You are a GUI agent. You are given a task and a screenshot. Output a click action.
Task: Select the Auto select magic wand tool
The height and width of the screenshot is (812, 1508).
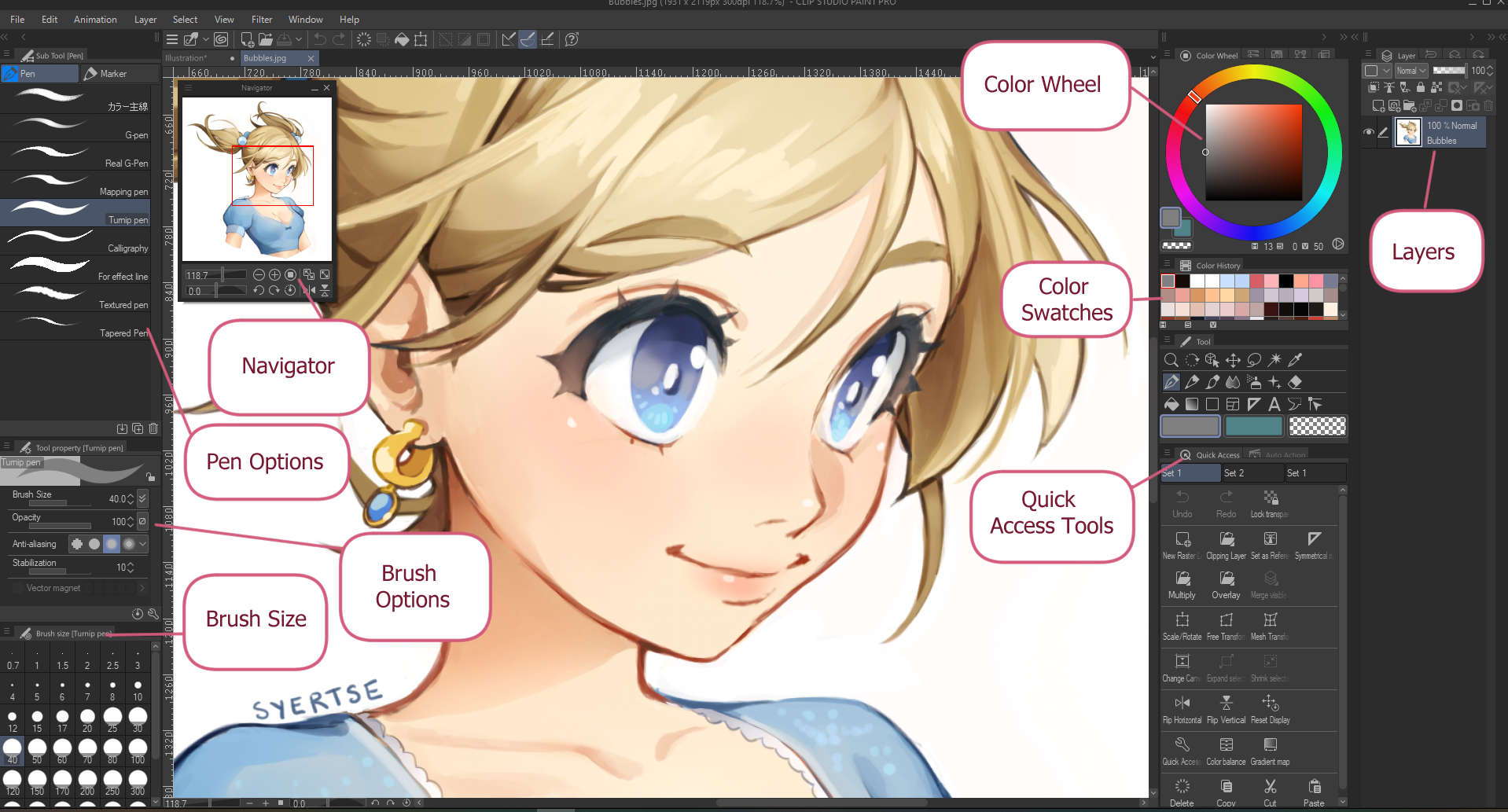(x=1274, y=360)
